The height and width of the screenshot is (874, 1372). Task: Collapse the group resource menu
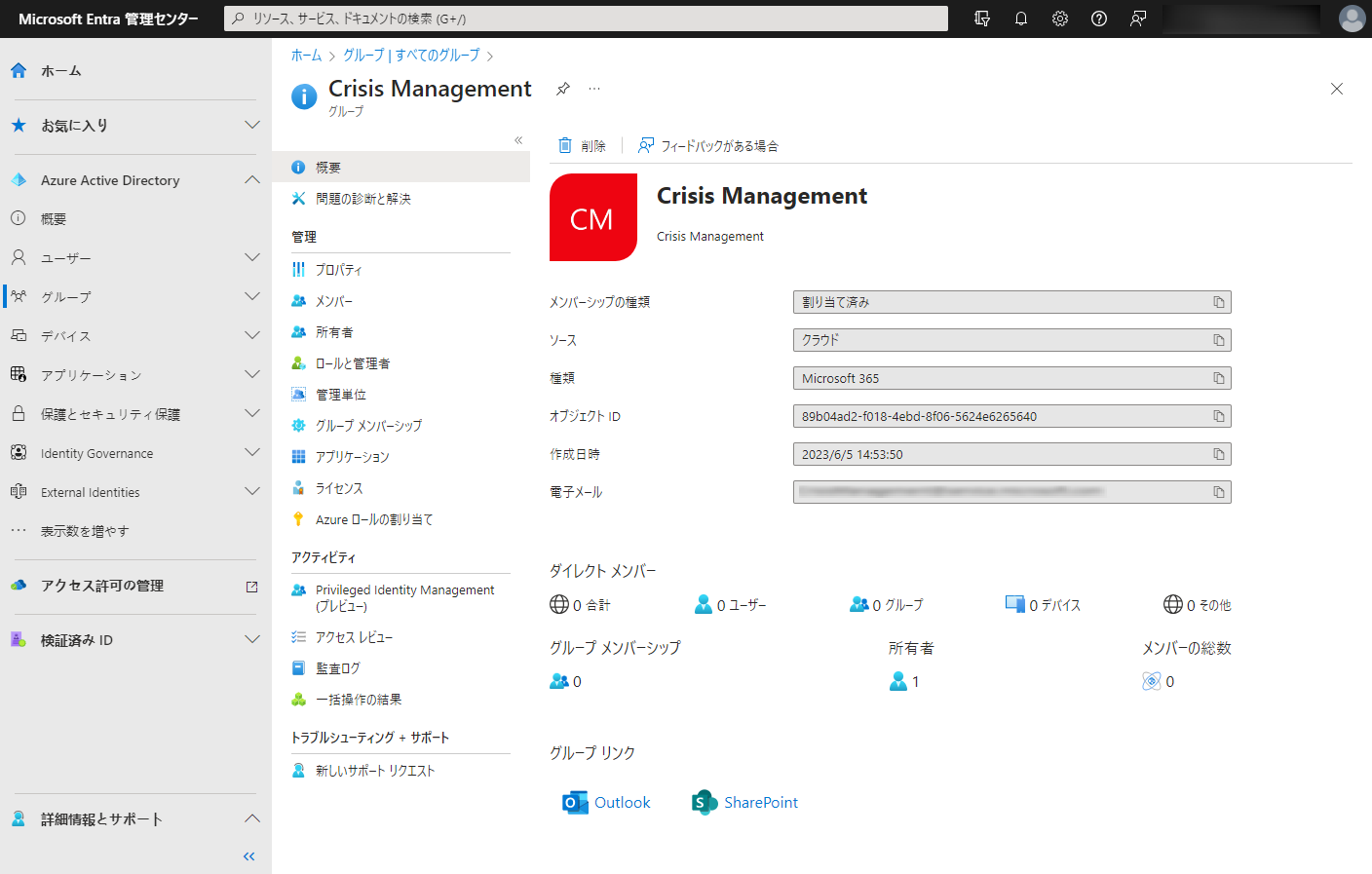click(518, 140)
